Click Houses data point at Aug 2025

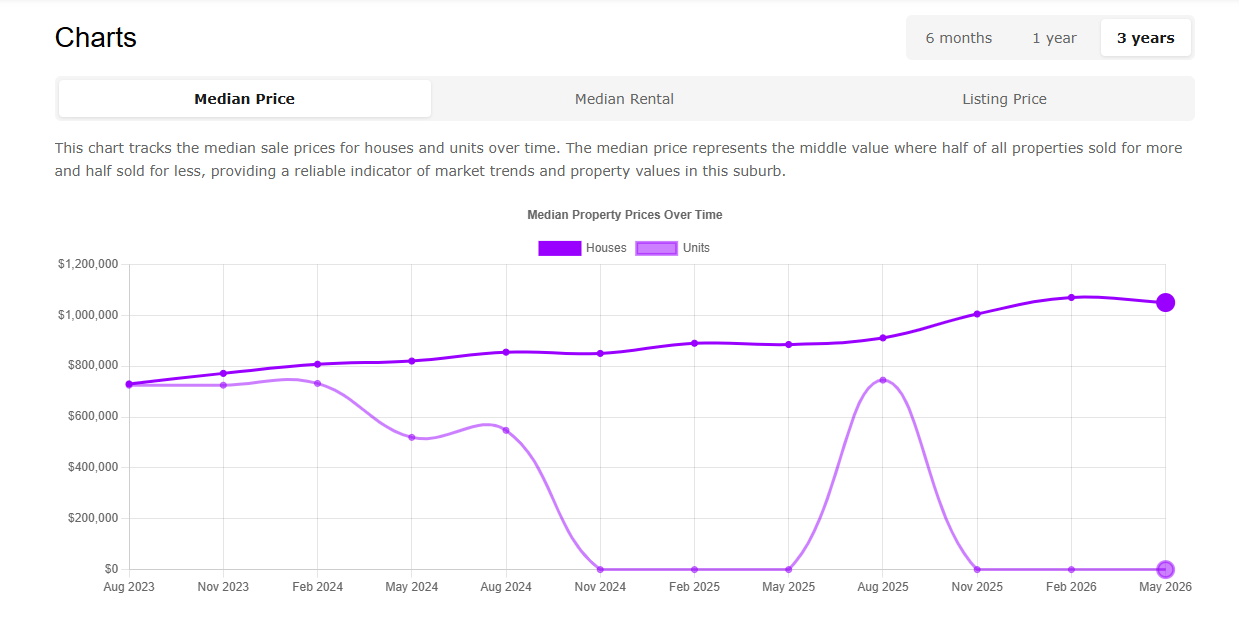click(x=882, y=338)
